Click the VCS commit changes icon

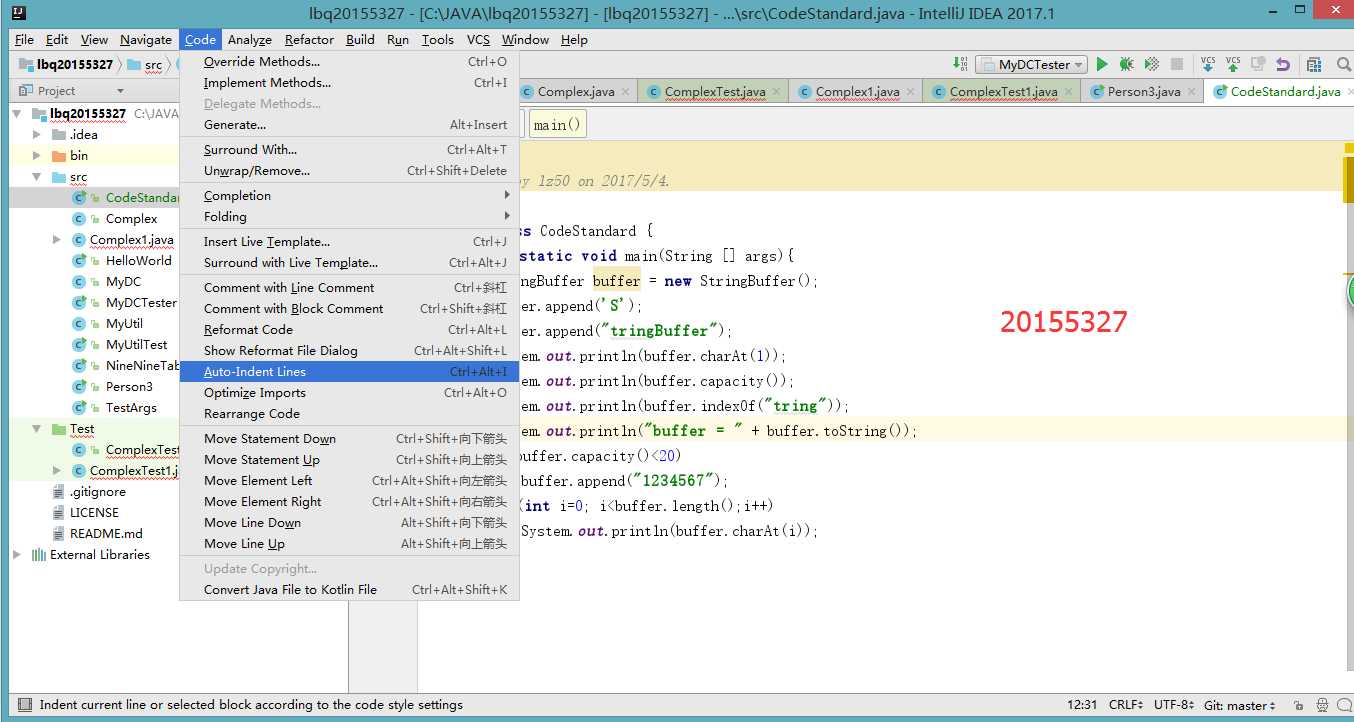pos(1233,64)
